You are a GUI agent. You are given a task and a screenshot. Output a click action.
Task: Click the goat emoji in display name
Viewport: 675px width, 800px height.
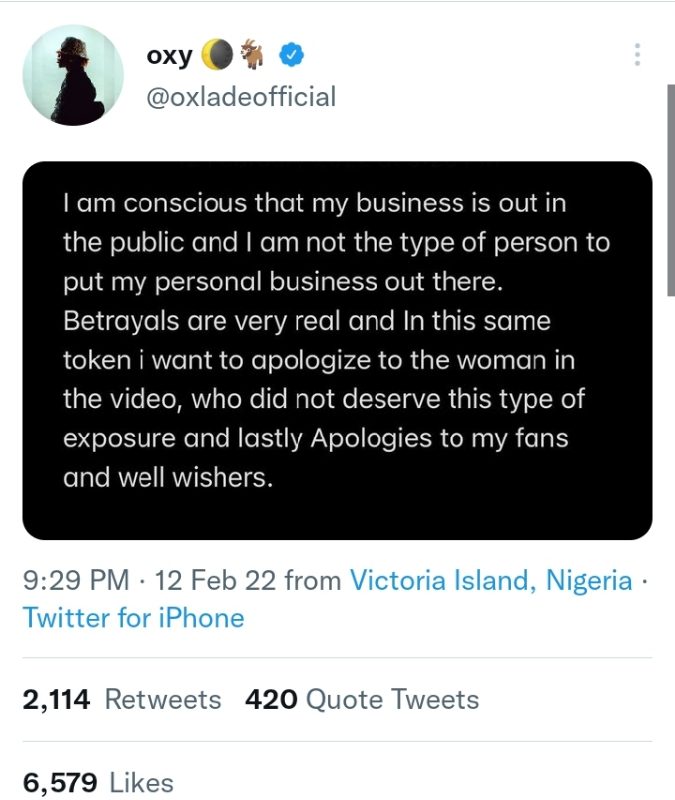pyautogui.click(x=253, y=55)
